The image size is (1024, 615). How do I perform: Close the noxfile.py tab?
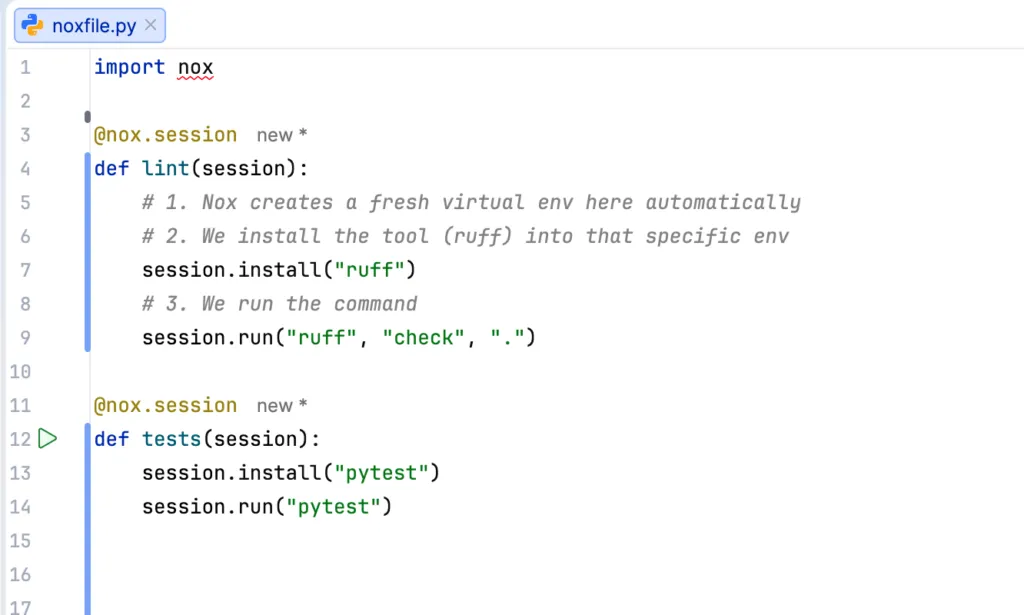coord(150,25)
